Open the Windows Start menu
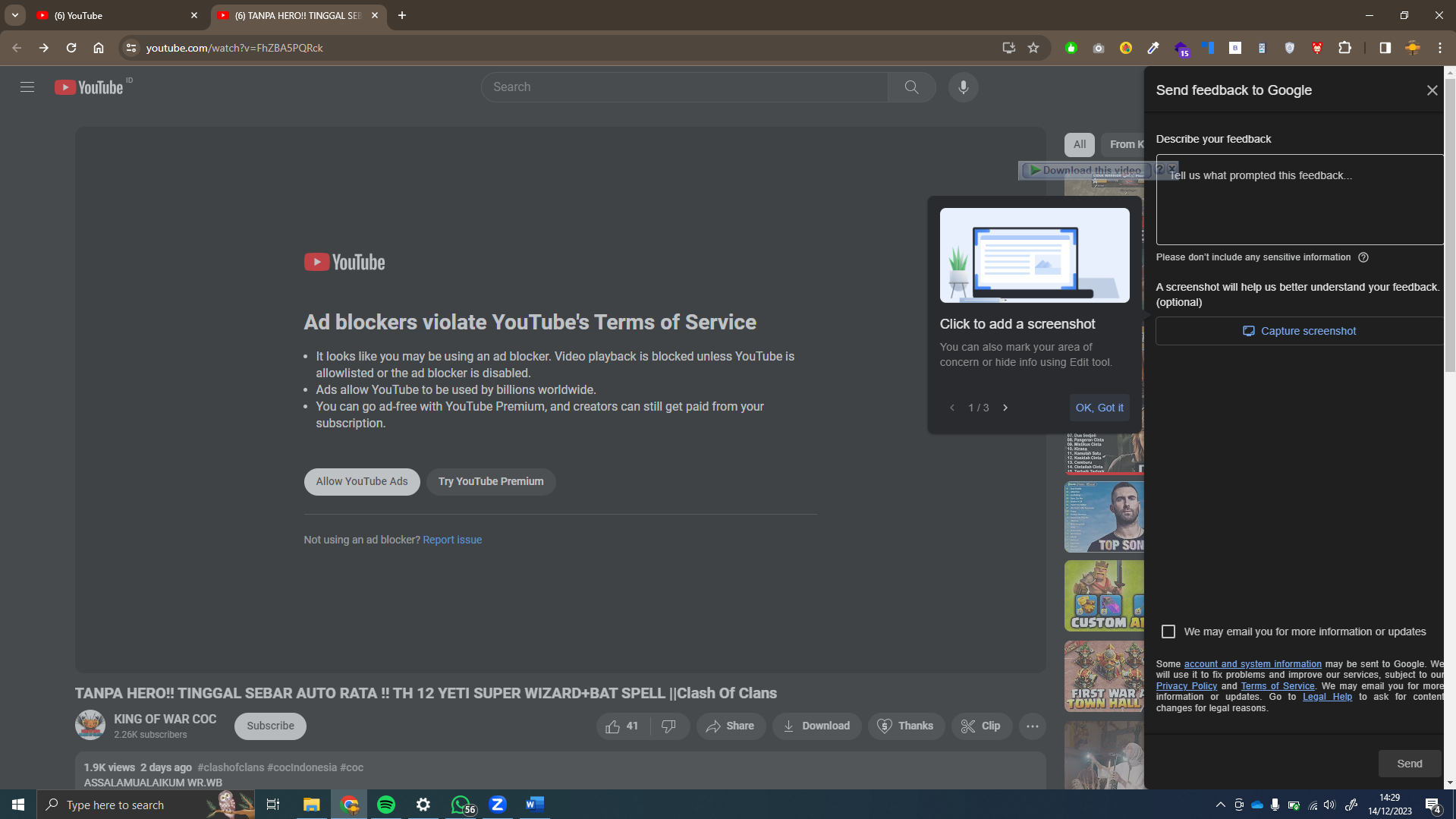1456x819 pixels. pyautogui.click(x=18, y=805)
